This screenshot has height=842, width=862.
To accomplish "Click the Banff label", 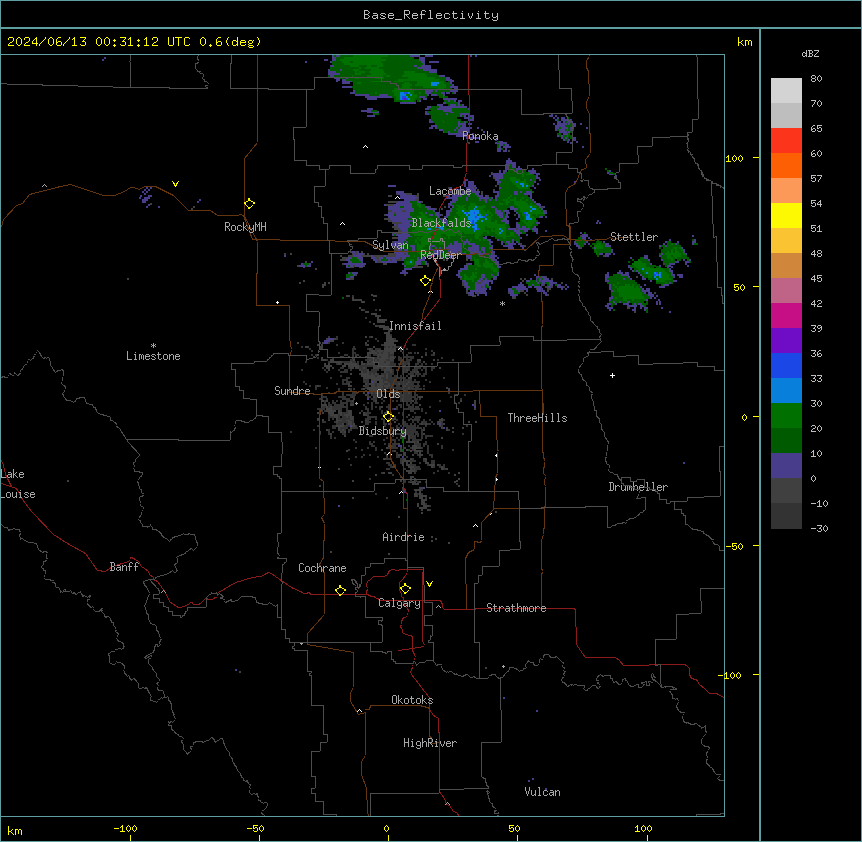I will pyautogui.click(x=124, y=567).
